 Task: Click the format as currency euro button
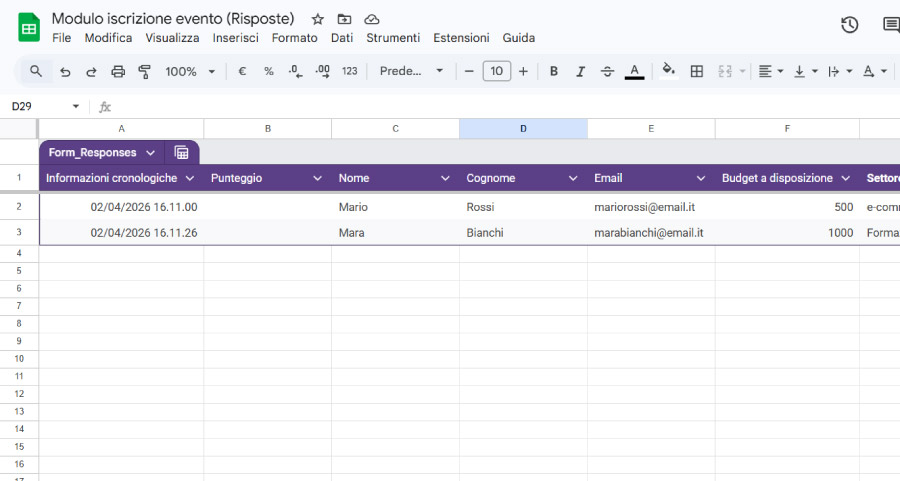point(241,71)
